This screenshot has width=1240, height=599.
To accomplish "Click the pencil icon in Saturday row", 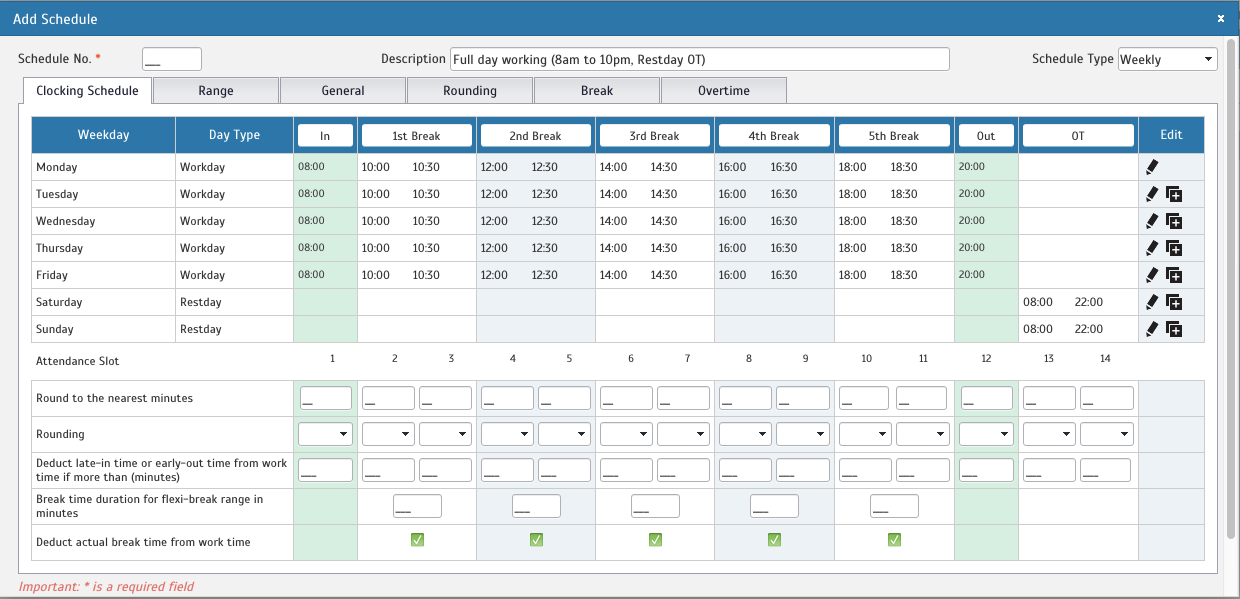I will point(1152,302).
